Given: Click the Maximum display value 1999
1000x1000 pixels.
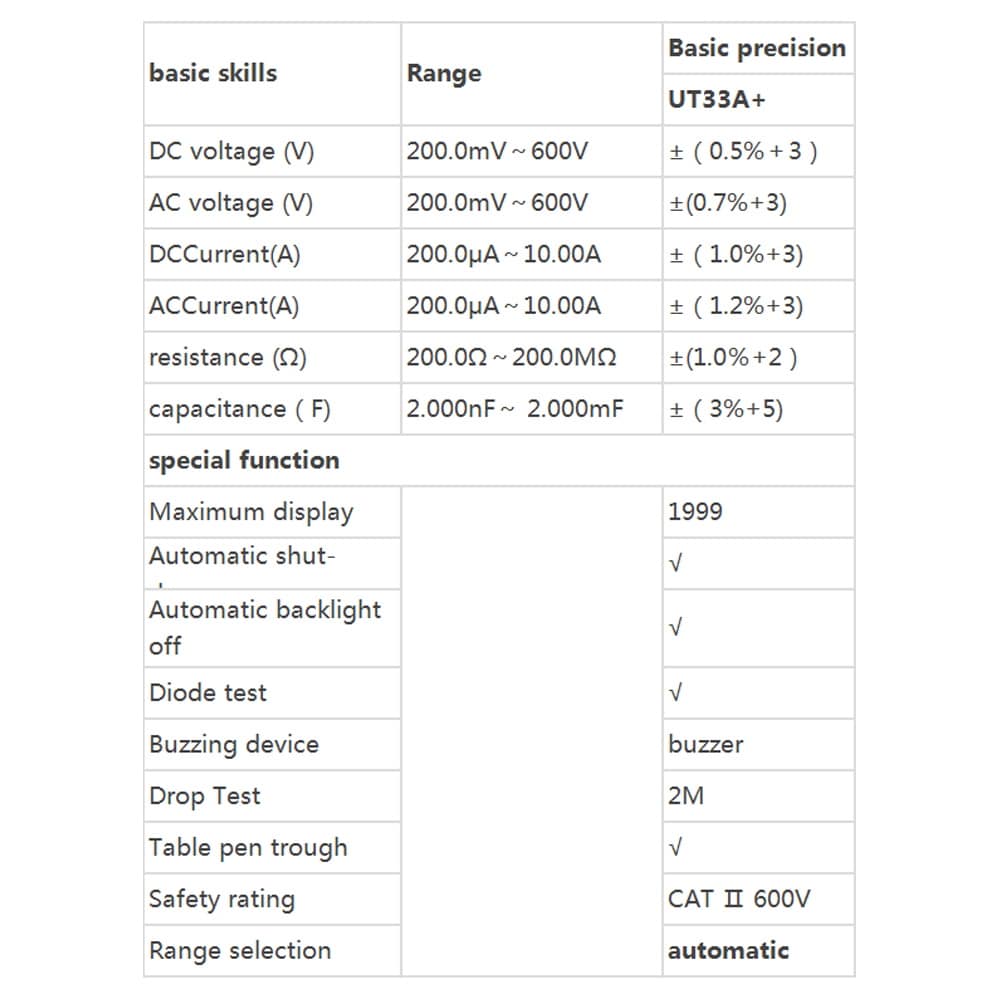Looking at the screenshot, I should (695, 512).
